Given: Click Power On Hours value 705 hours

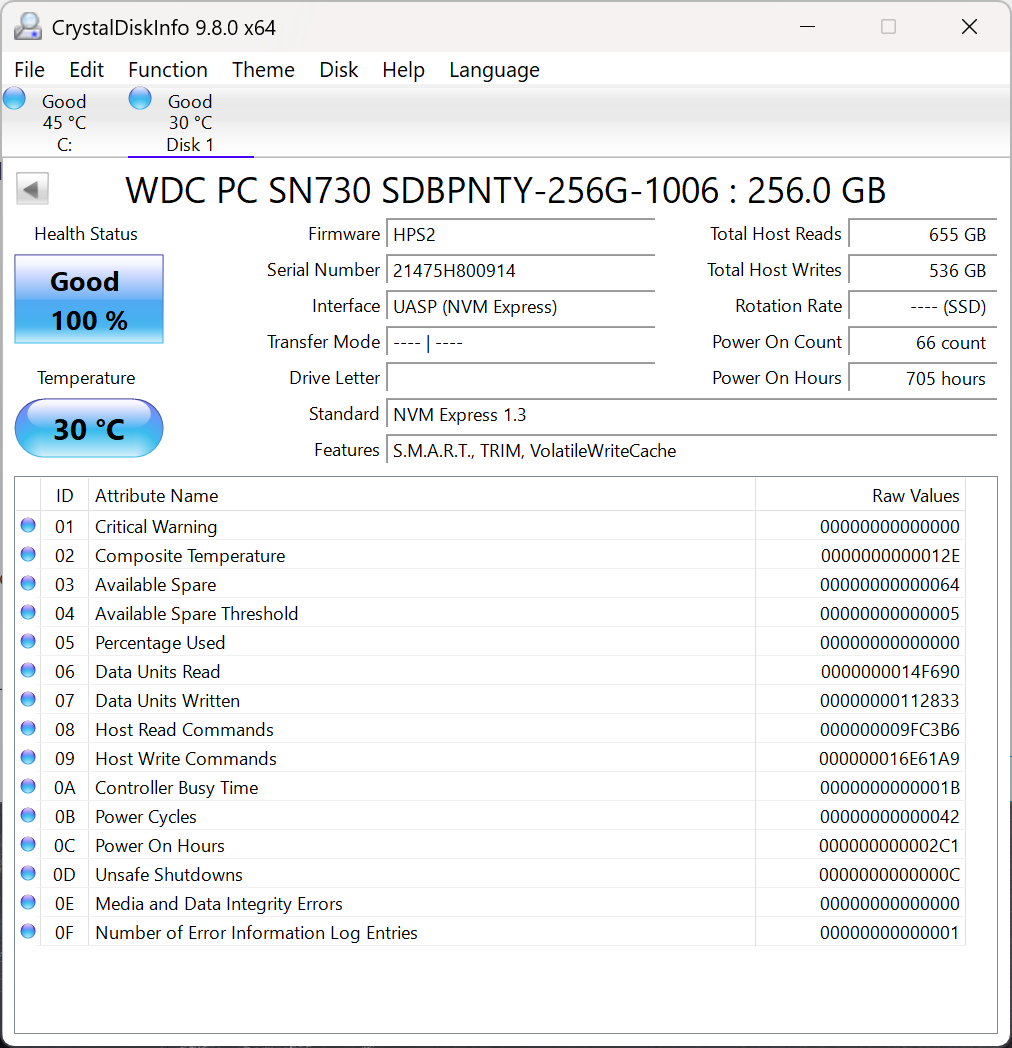Looking at the screenshot, I should 923,379.
